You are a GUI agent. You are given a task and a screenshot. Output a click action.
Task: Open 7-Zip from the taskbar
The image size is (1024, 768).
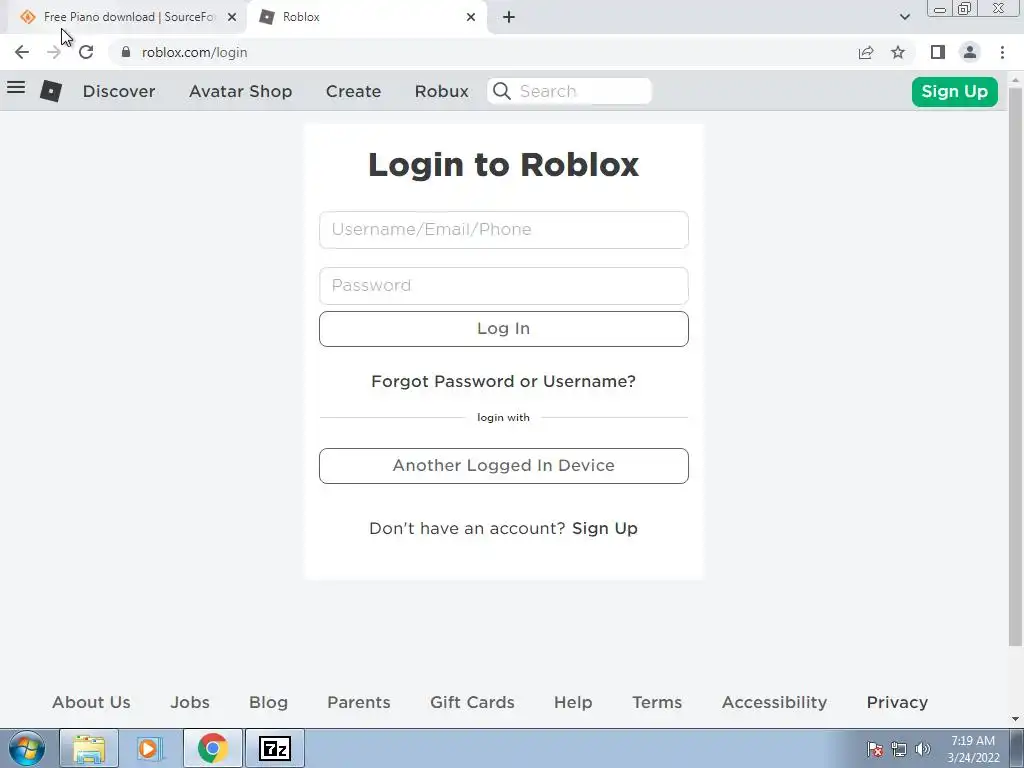click(274, 748)
